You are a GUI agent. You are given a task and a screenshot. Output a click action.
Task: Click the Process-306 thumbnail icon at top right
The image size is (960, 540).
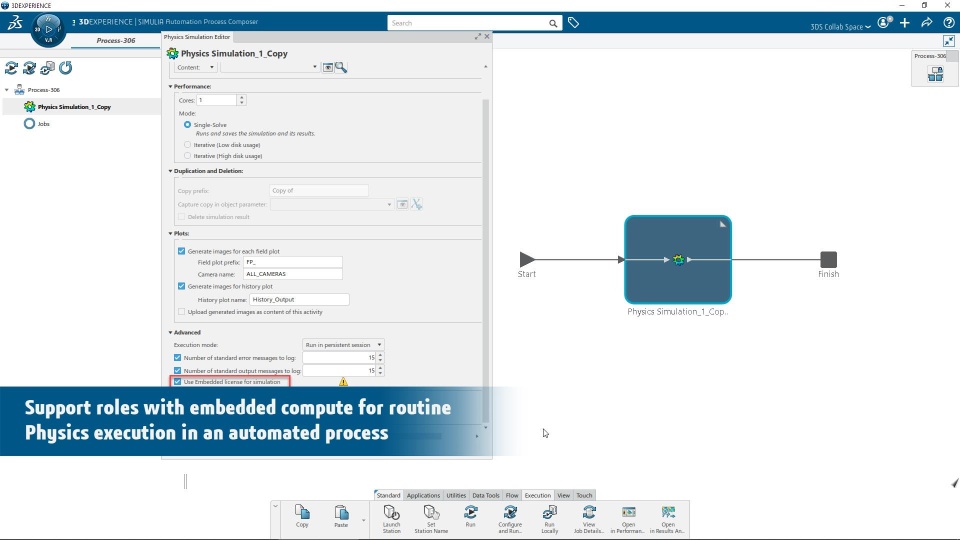[x=936, y=74]
